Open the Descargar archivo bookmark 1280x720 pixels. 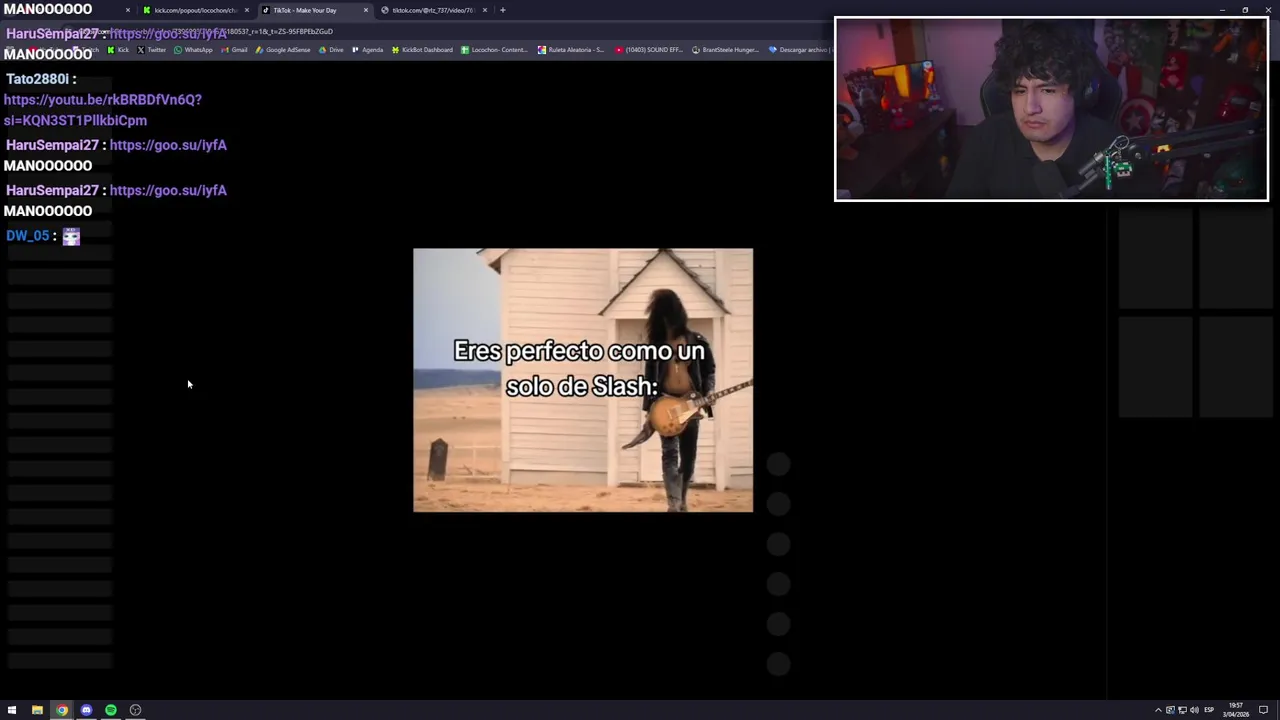pos(798,50)
